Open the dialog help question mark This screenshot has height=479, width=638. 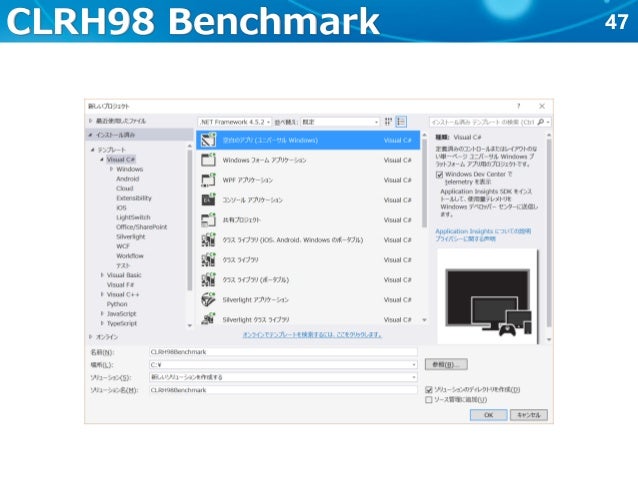tap(518, 106)
